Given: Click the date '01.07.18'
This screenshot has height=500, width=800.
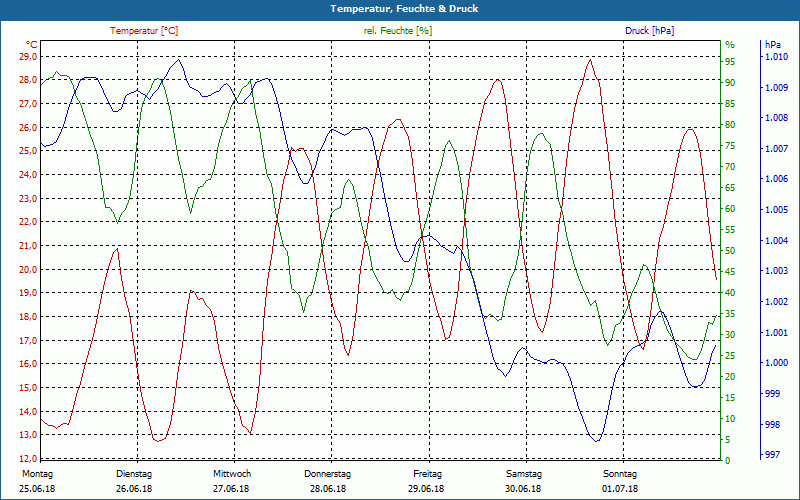Looking at the screenshot, I should 620,489.
